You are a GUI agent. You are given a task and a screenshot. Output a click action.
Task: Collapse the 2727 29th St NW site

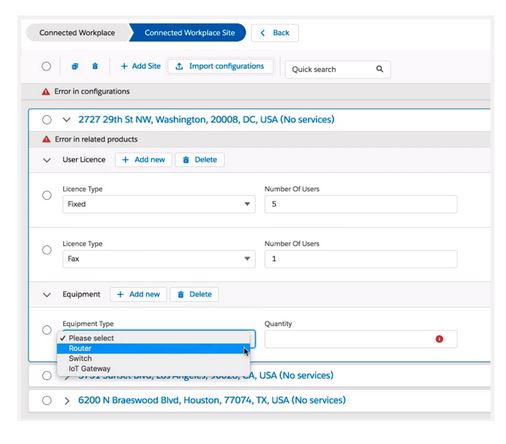coord(67,120)
